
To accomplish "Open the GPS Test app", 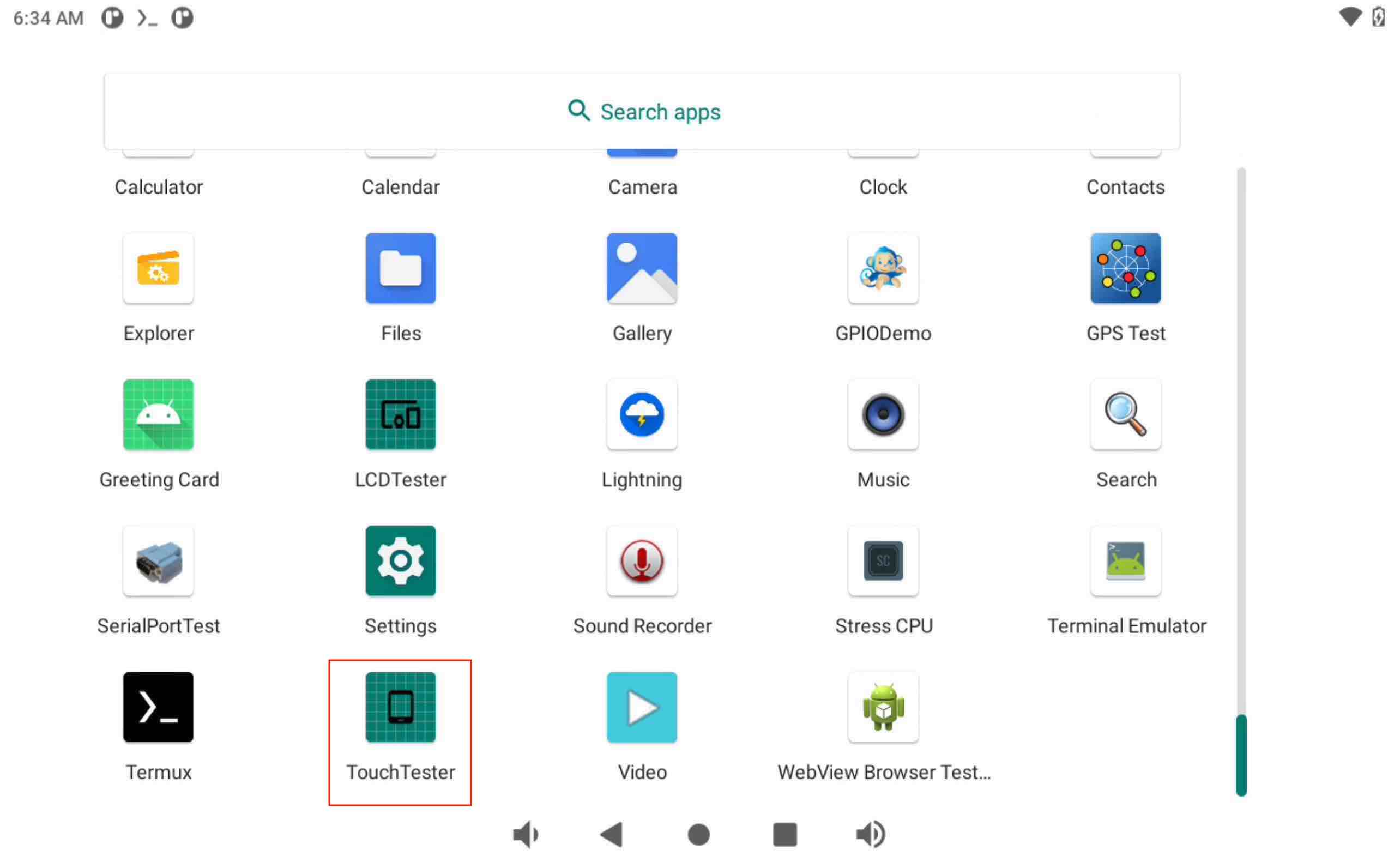I will point(1125,268).
